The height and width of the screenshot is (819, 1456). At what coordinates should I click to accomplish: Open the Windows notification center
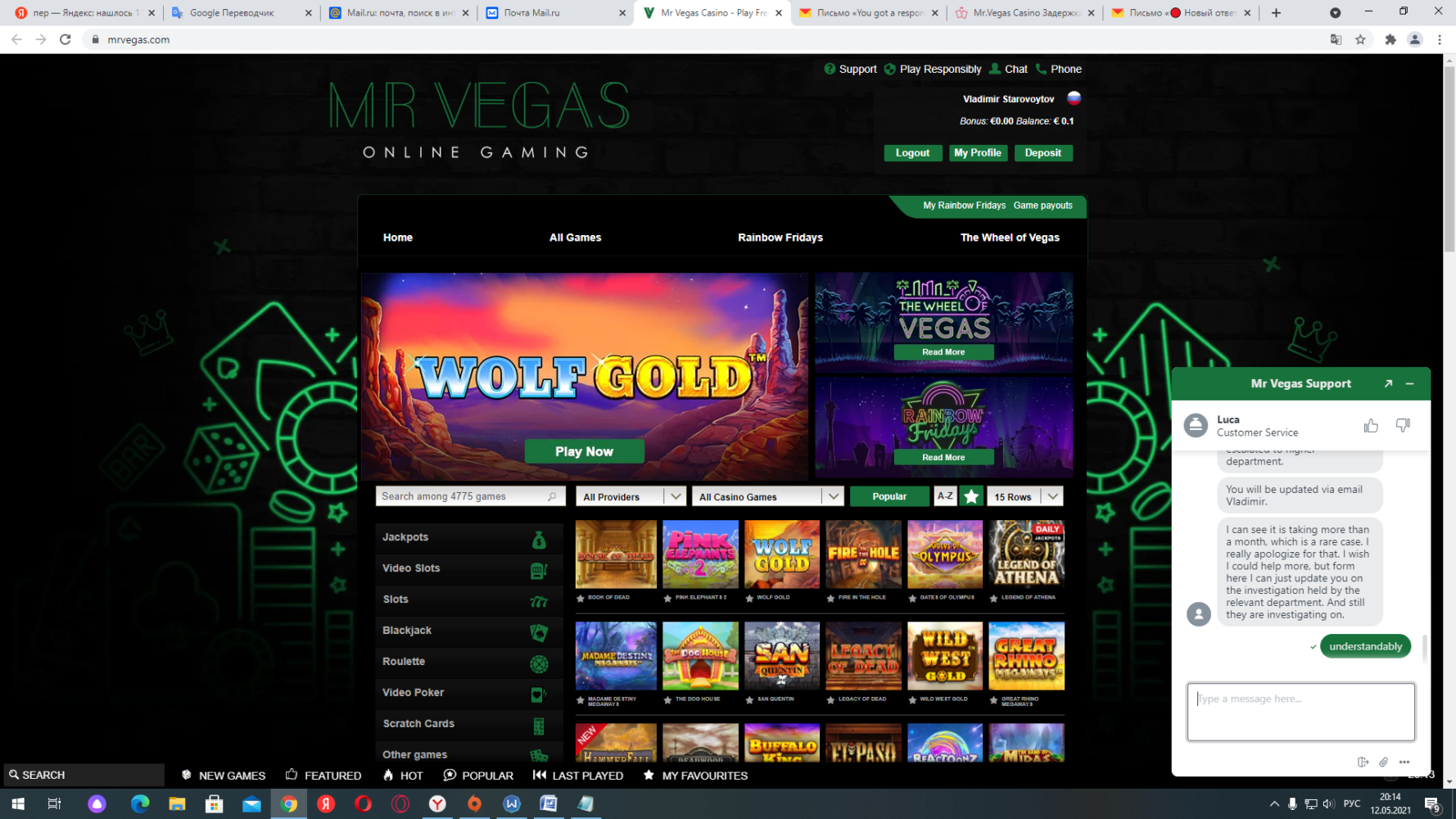(x=1431, y=804)
